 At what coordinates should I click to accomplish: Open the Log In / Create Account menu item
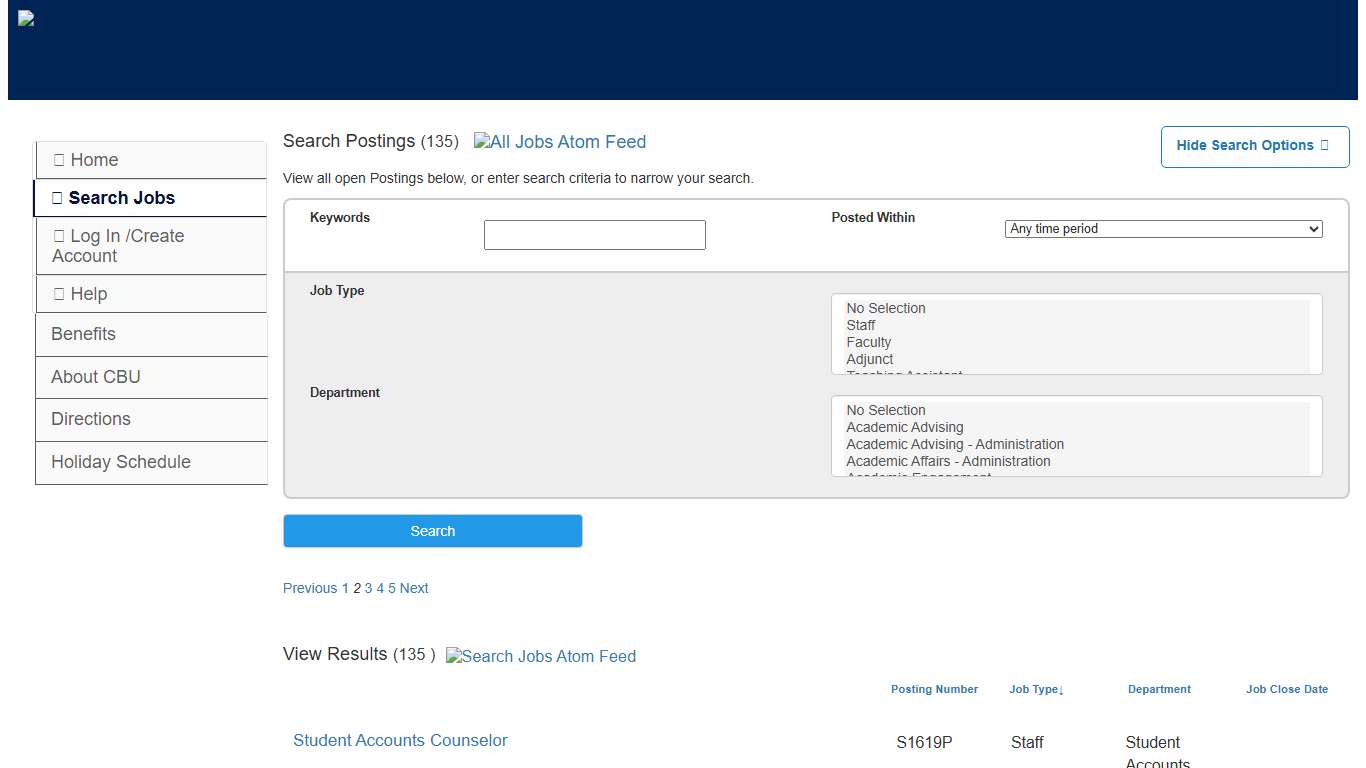118,246
